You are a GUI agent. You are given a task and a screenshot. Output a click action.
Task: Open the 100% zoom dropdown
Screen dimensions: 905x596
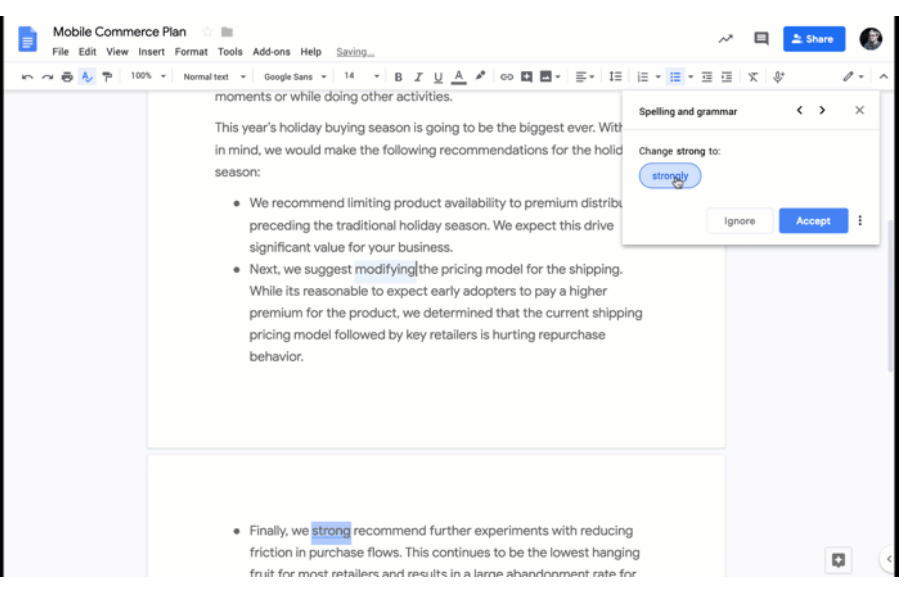pos(148,76)
